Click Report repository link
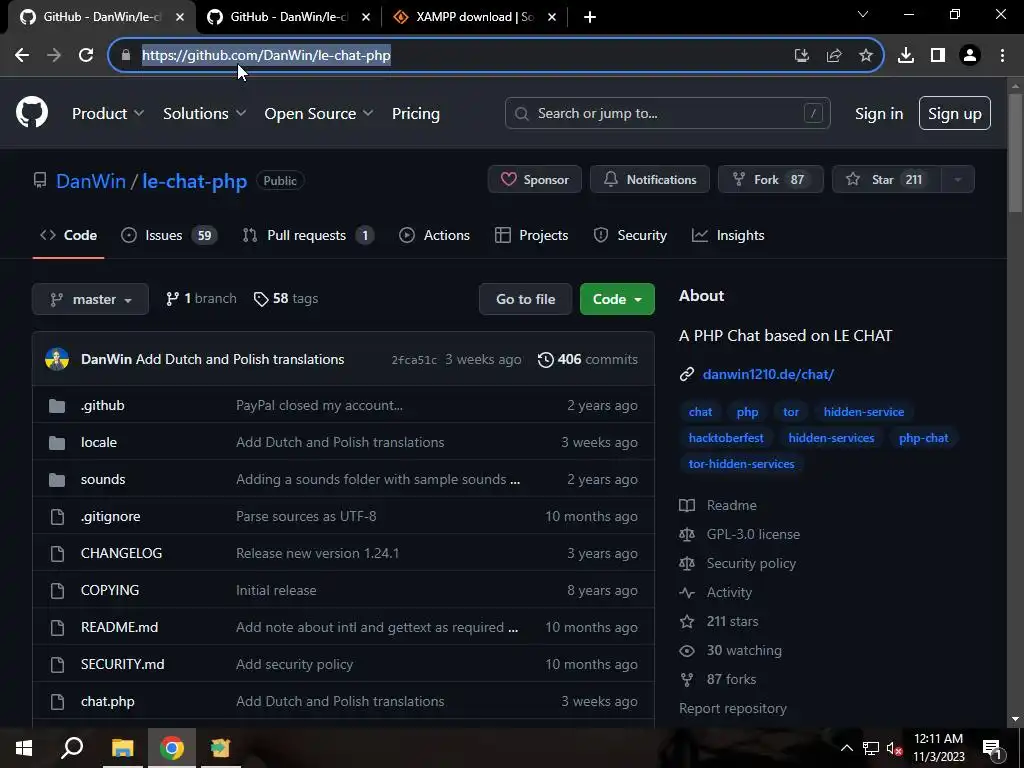Viewport: 1024px width, 768px height. tap(733, 709)
